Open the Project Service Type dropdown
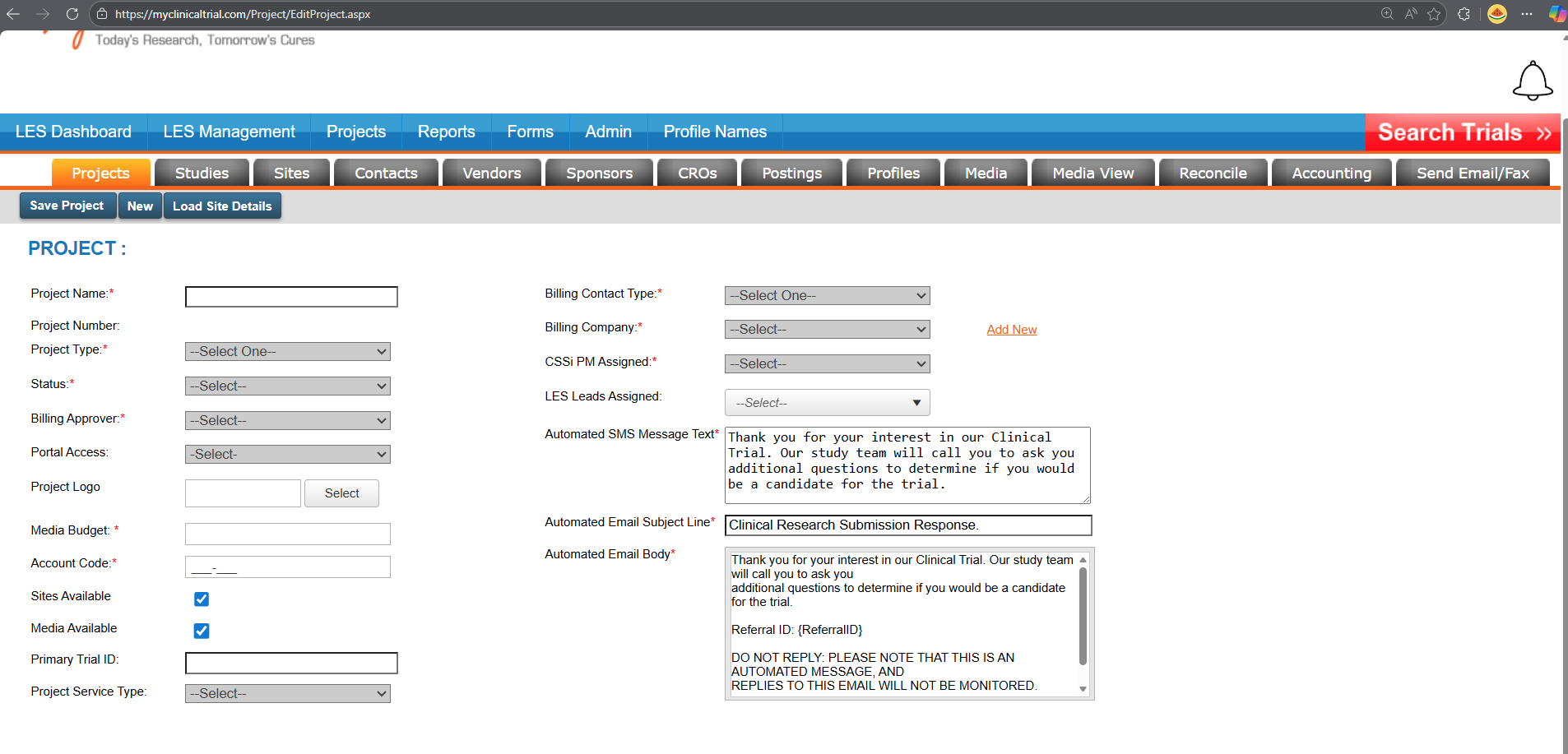This screenshot has width=1568, height=754. [x=288, y=694]
